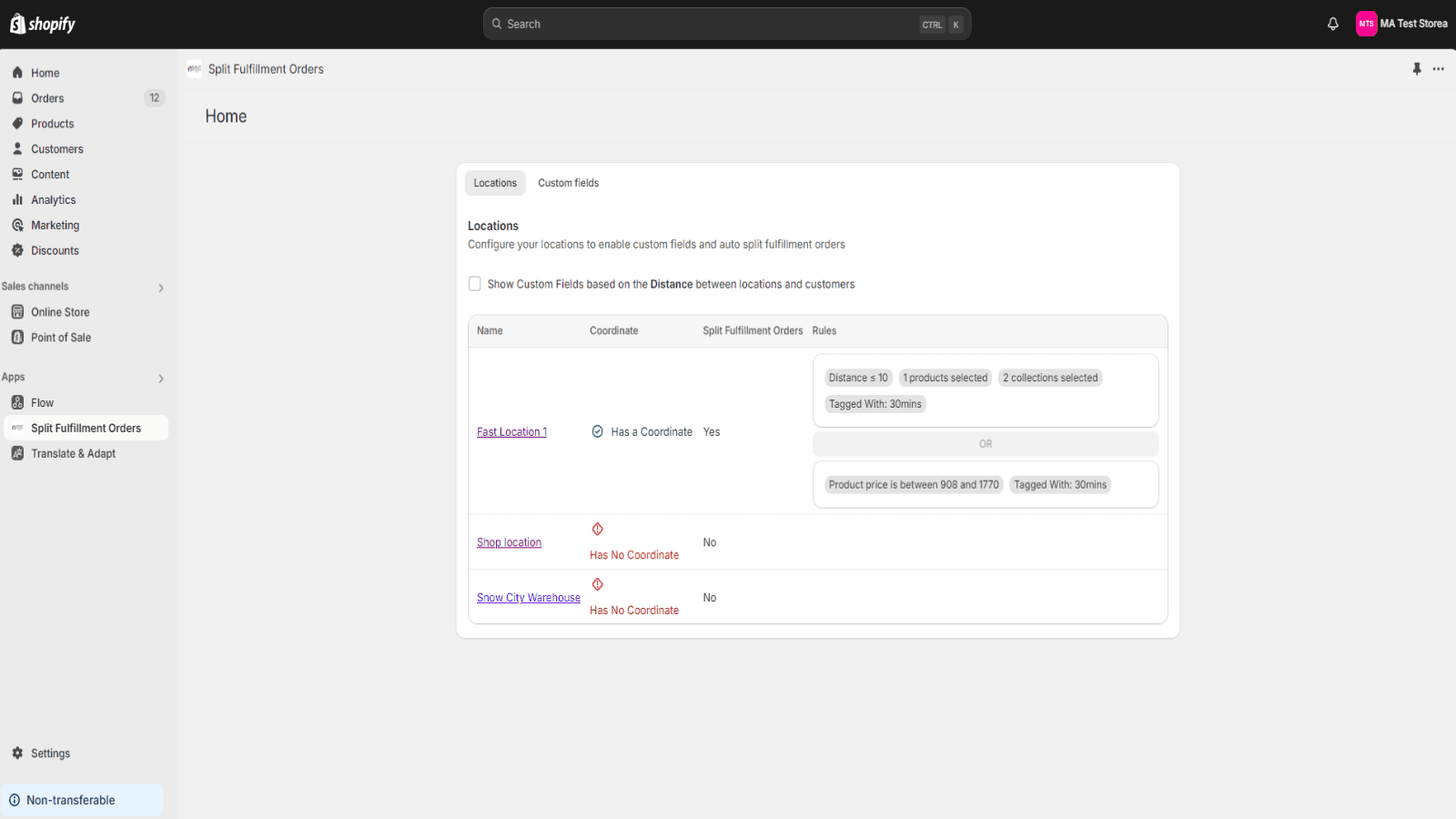
Task: Open the Snow City Warehouse link
Action: (528, 598)
